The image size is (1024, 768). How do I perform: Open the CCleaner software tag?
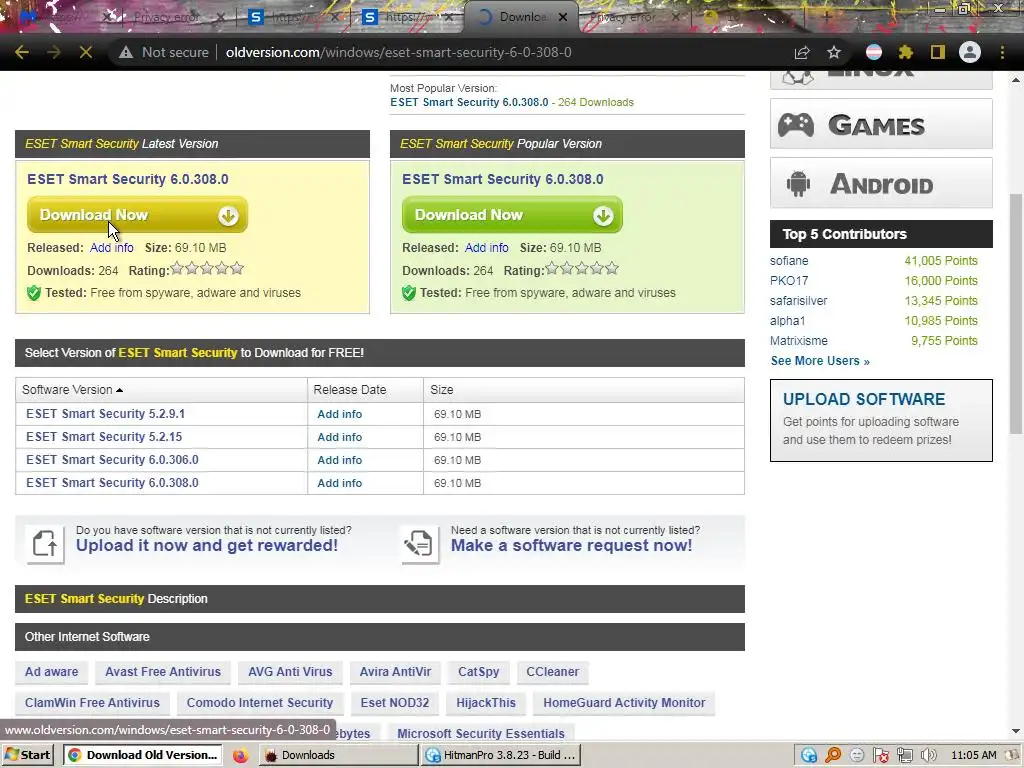[552, 672]
